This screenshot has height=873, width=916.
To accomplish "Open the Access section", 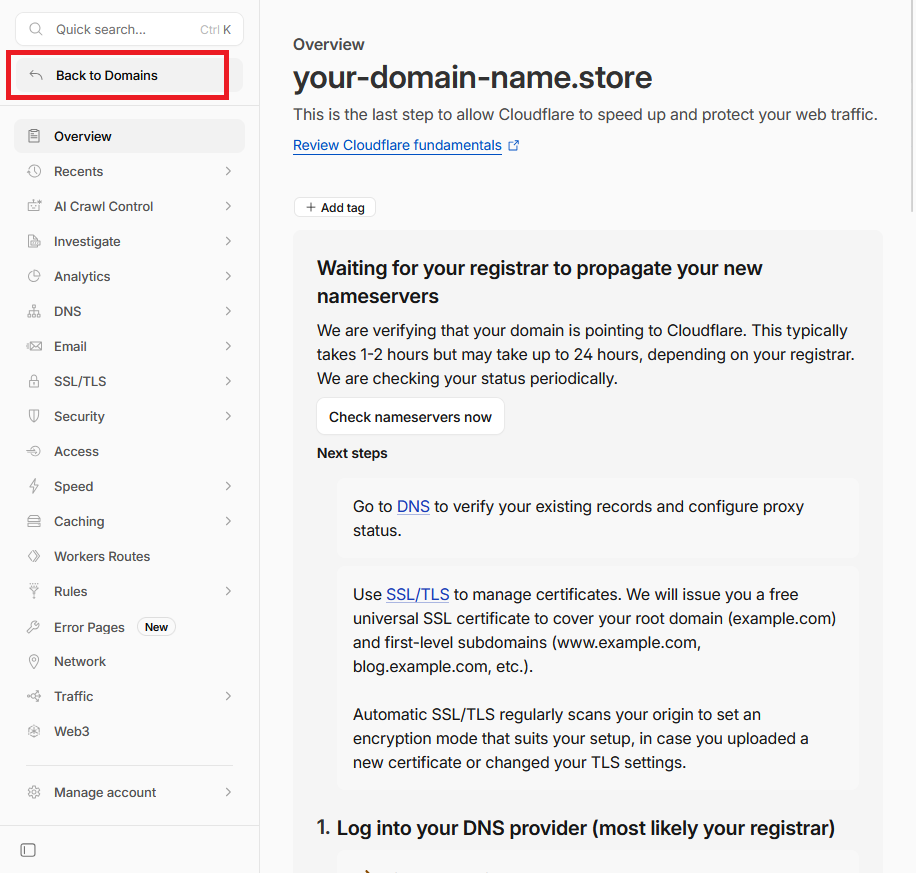I will click(x=129, y=451).
